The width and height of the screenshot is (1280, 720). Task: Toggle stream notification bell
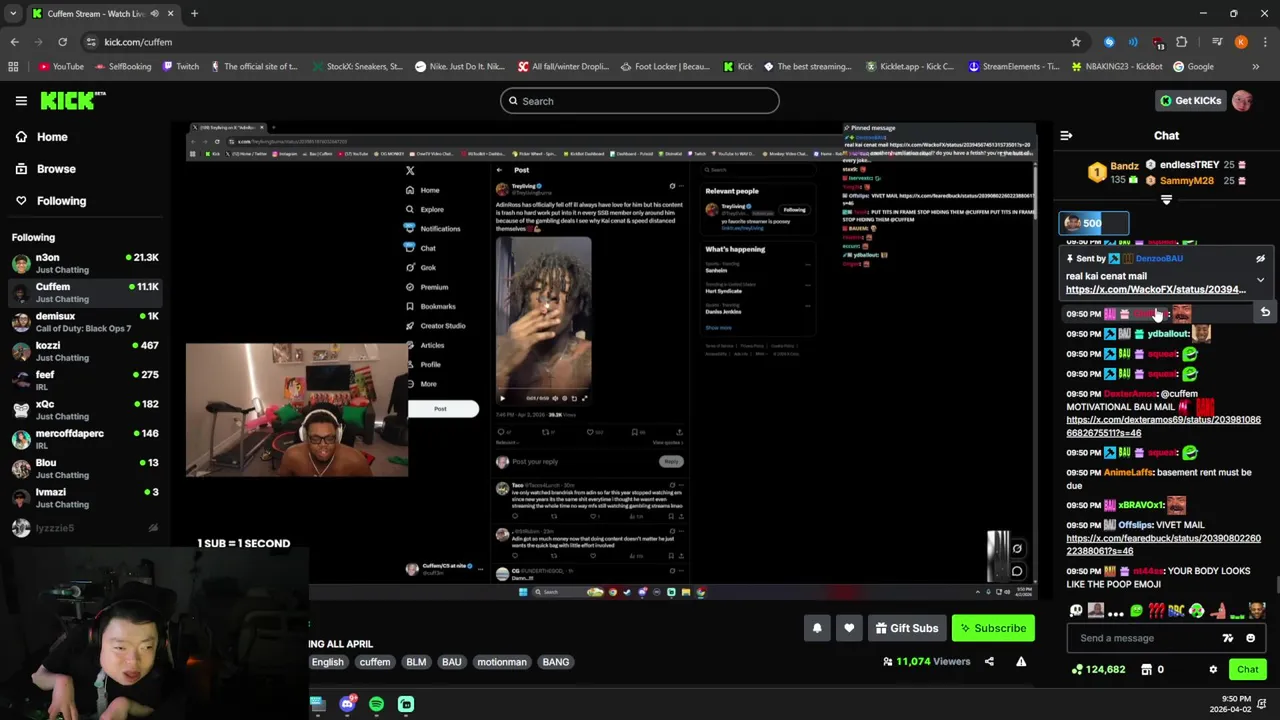pos(817,628)
